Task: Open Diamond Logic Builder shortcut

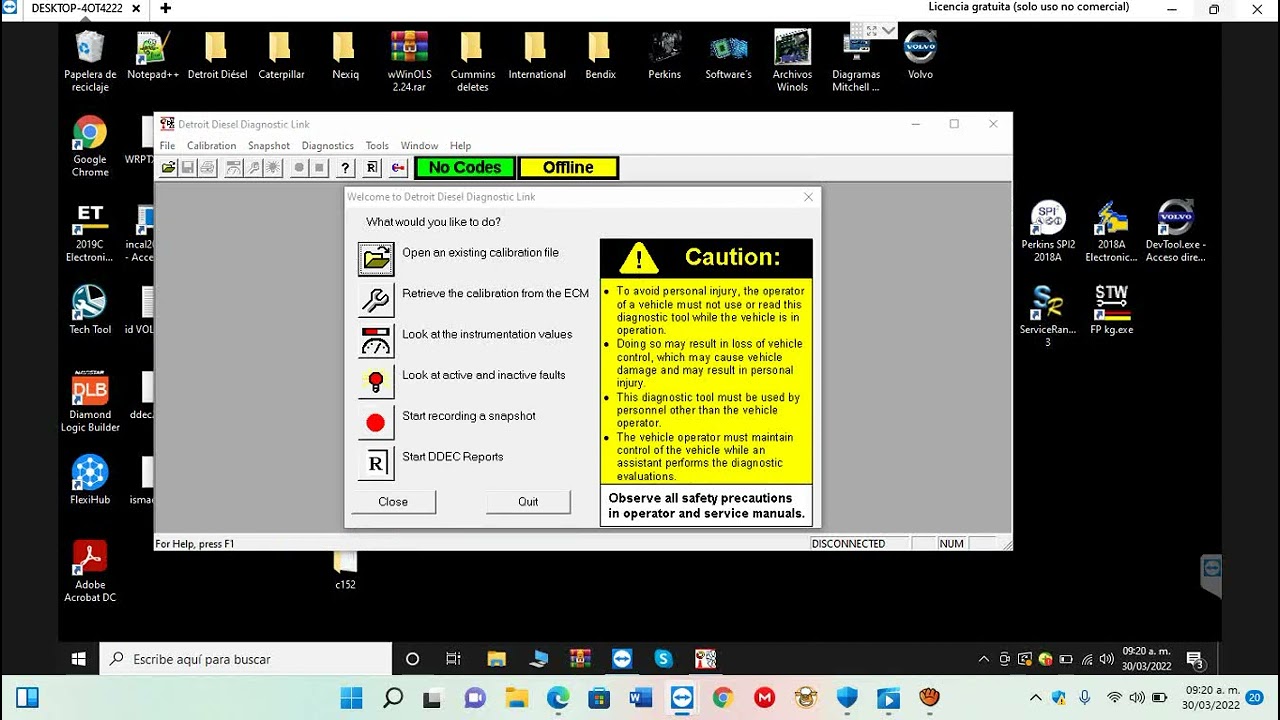Action: pyautogui.click(x=90, y=401)
